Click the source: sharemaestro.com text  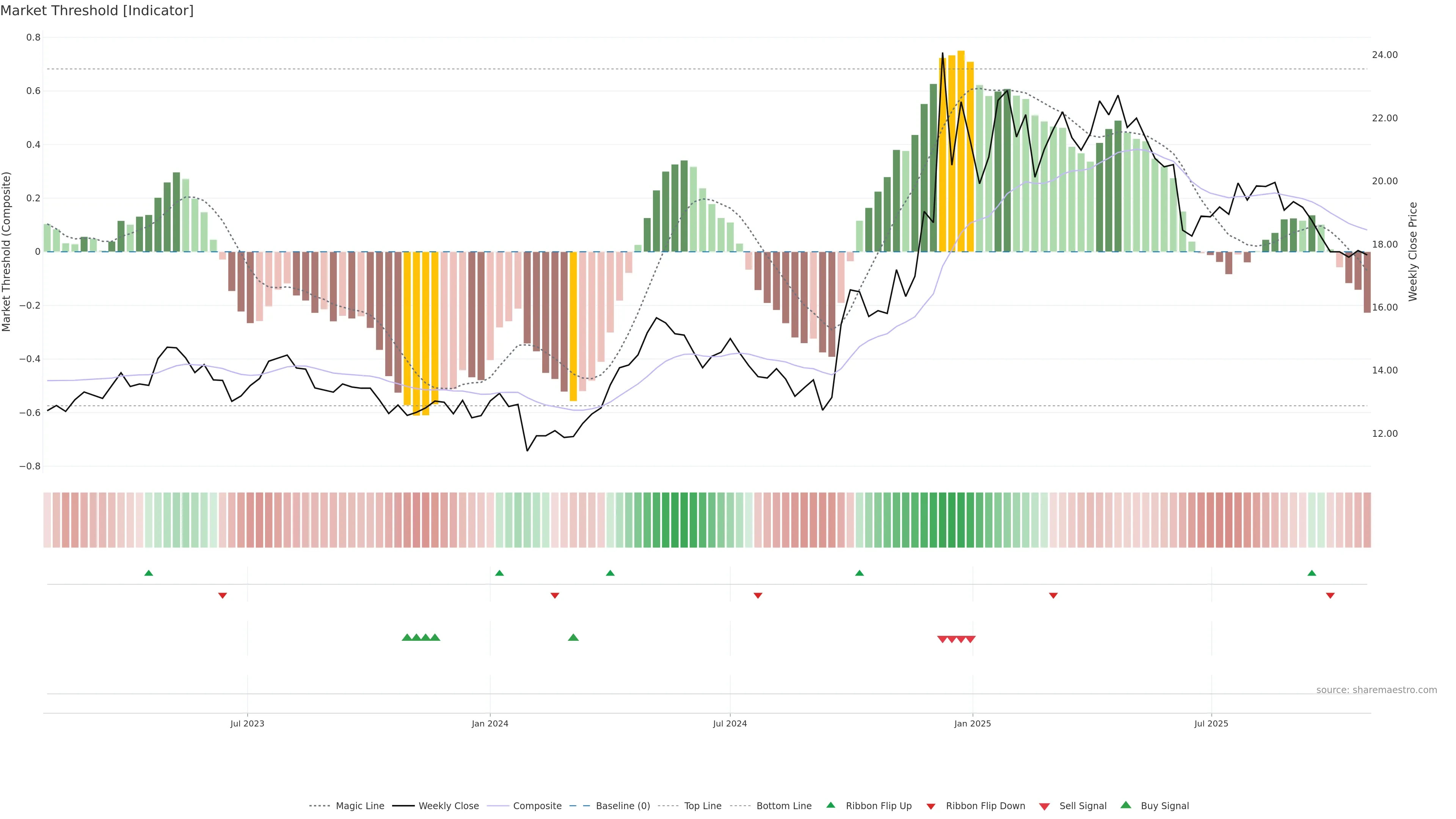point(1376,690)
